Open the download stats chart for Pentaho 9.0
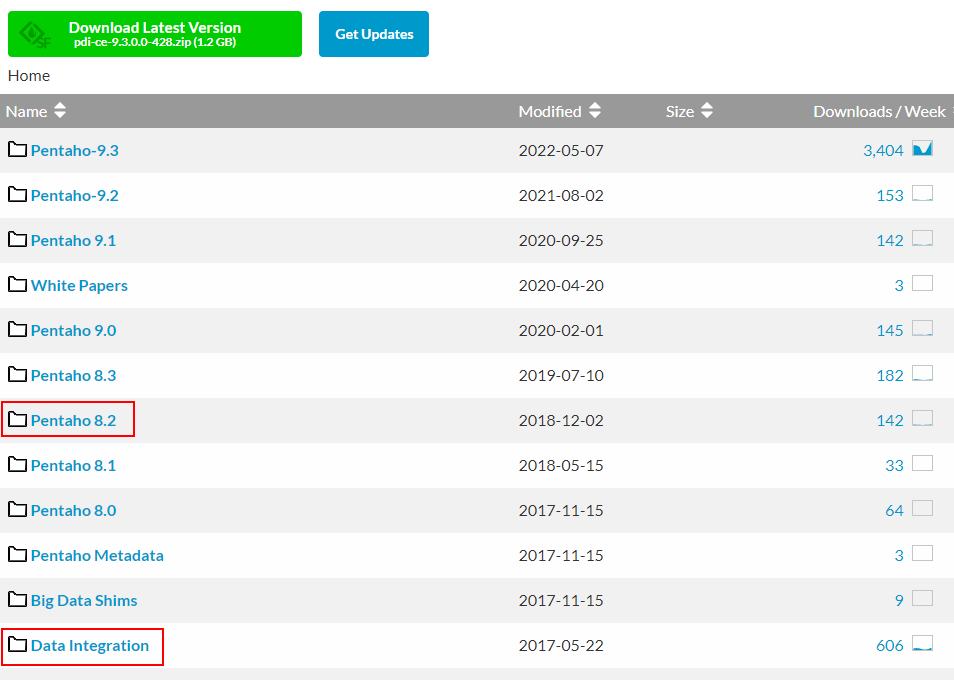 [922, 328]
